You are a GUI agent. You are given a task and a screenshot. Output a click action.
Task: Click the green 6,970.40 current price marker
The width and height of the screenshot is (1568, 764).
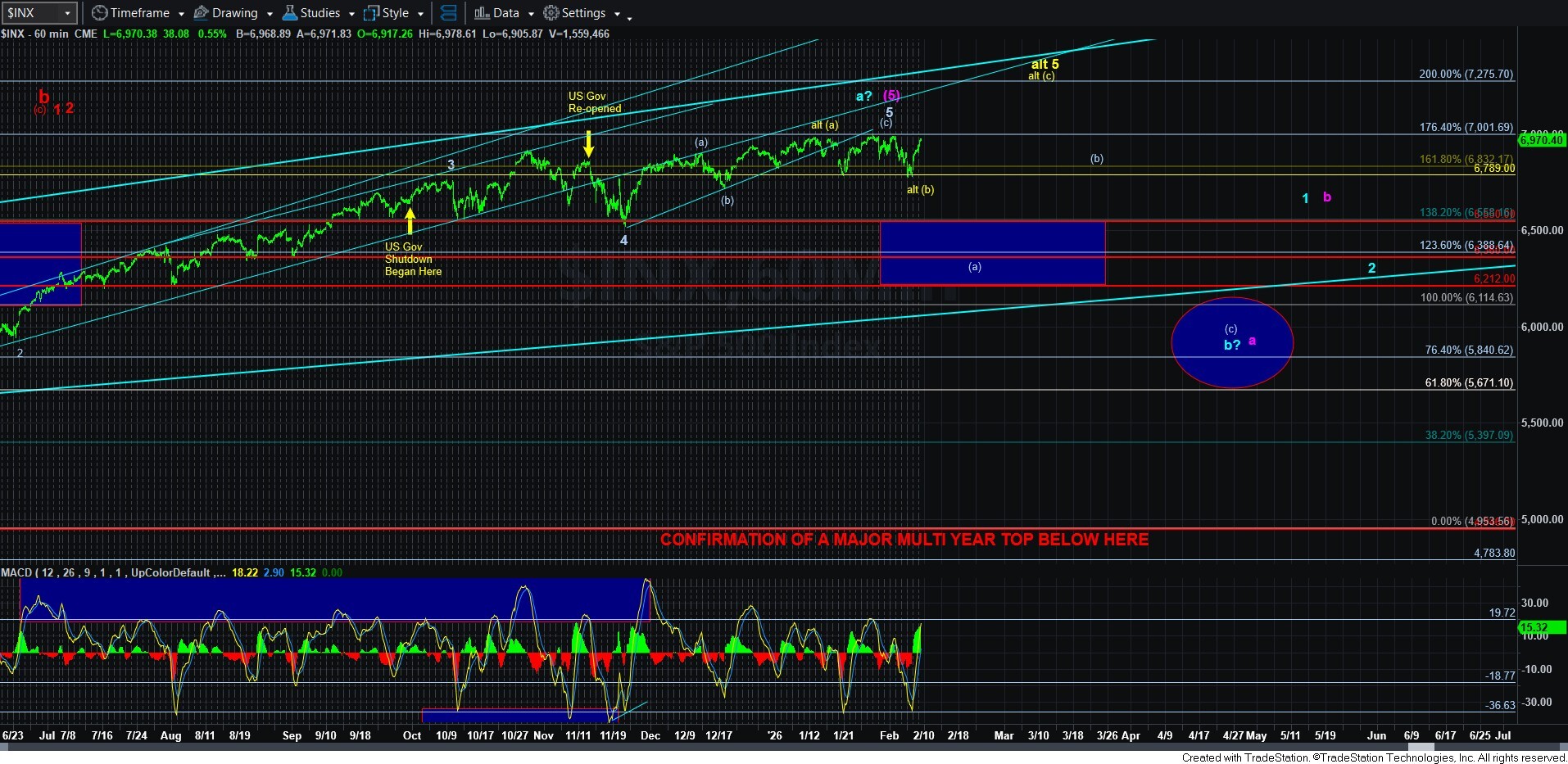pos(1541,140)
